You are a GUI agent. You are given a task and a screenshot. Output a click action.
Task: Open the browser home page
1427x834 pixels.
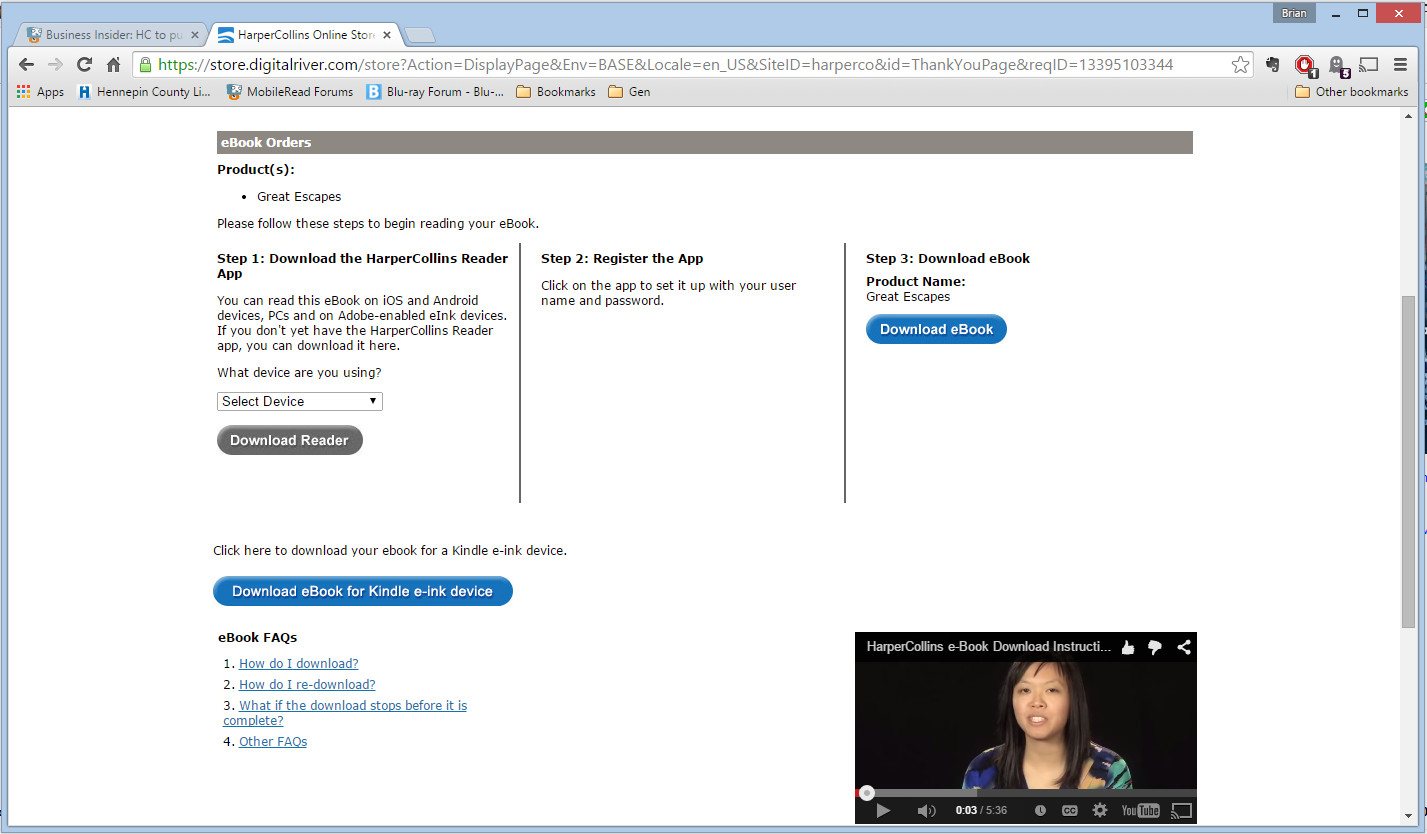(x=113, y=65)
